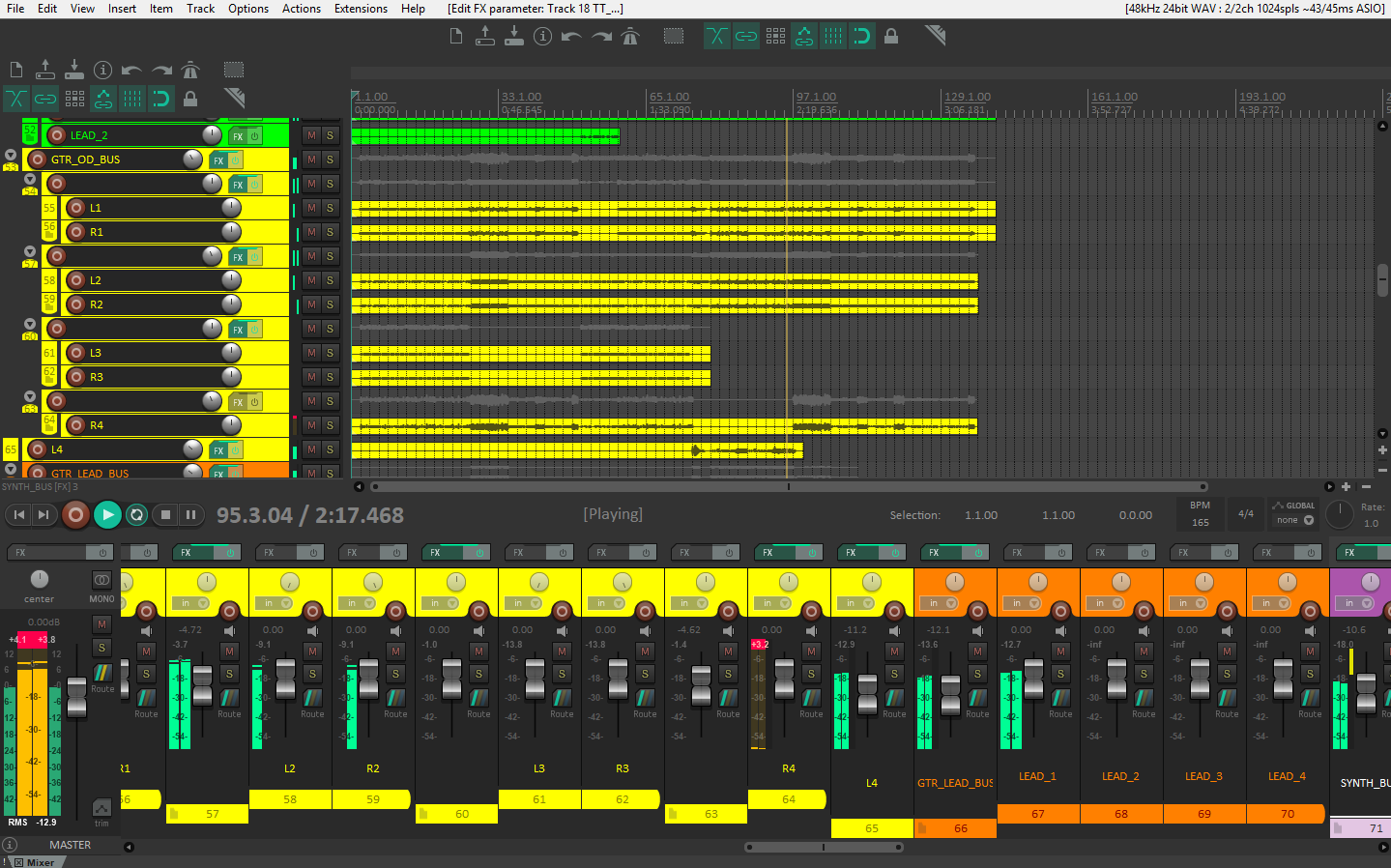The height and width of the screenshot is (868, 1391).
Task: Click the master trim button in mixer
Action: click(101, 808)
